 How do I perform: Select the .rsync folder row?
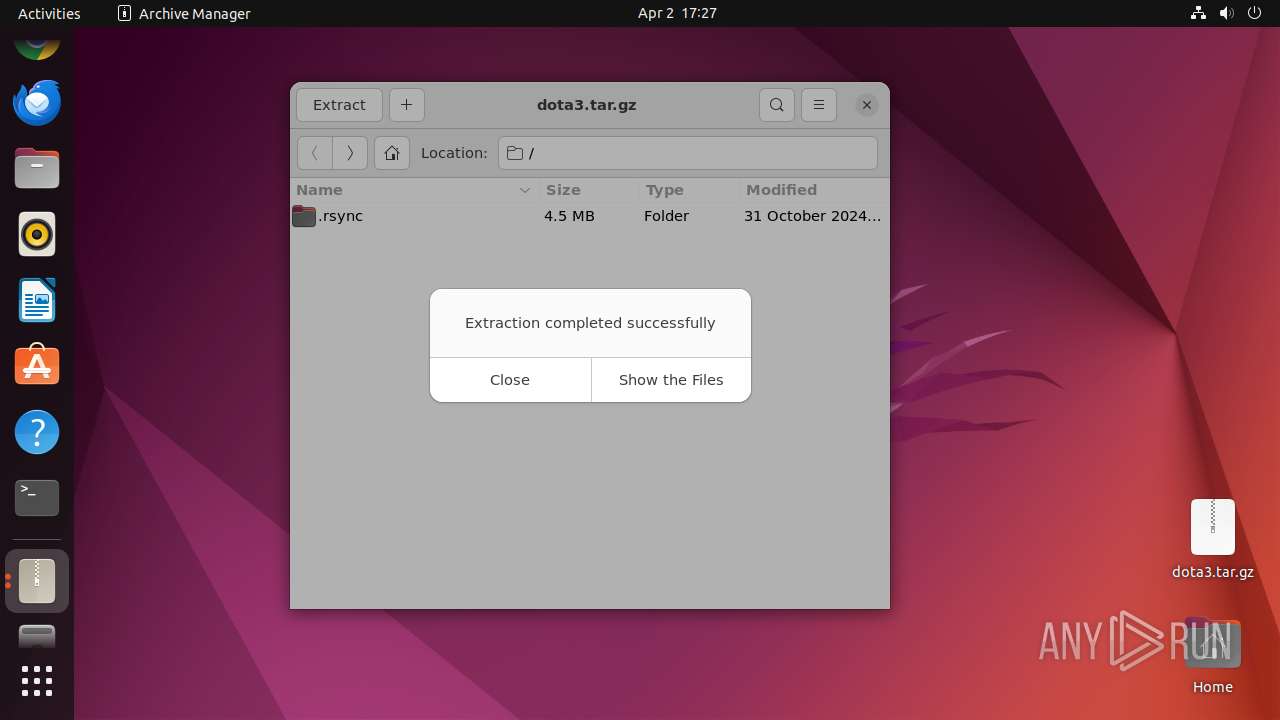[590, 216]
